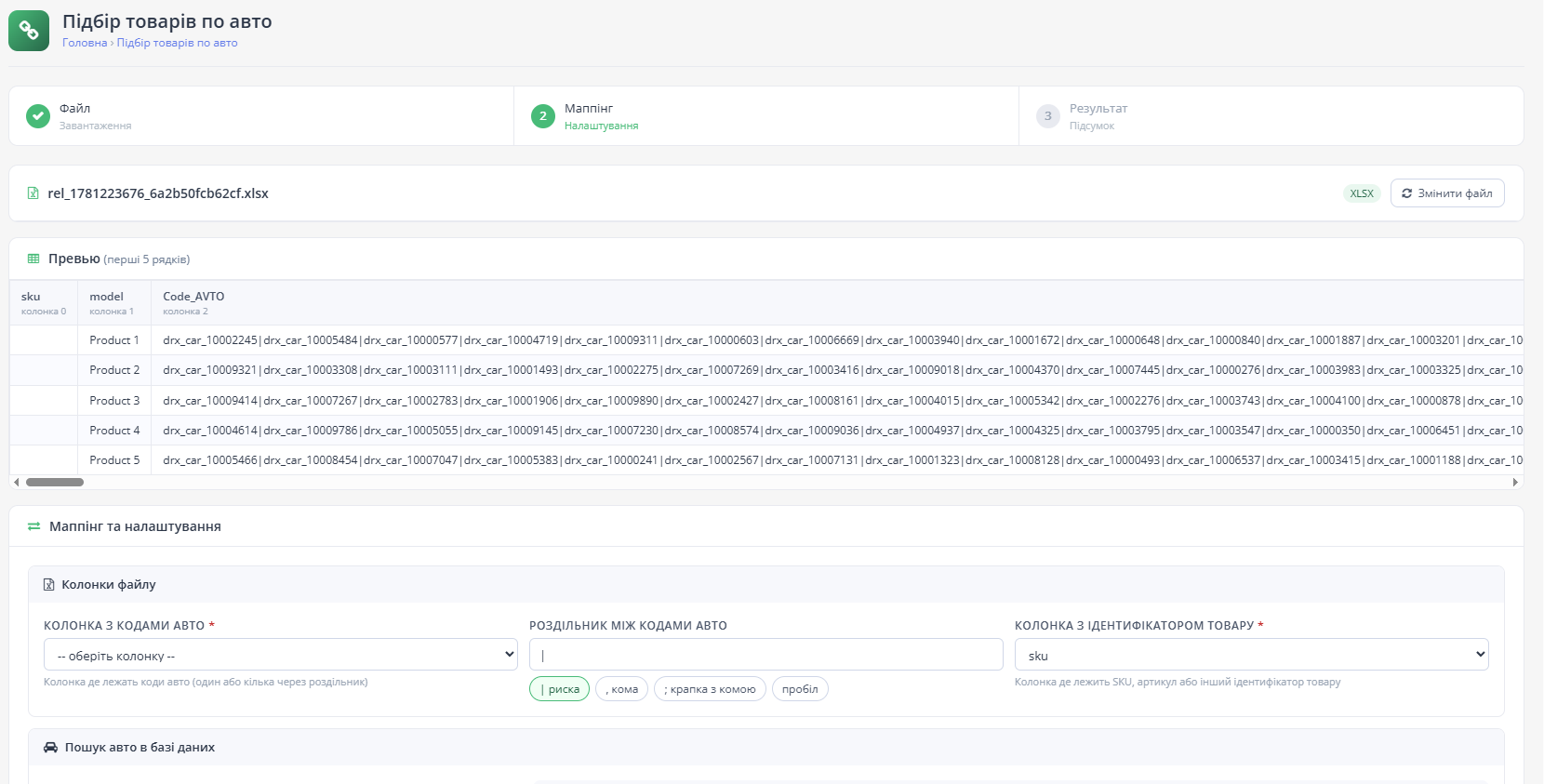Click the XLSX file type badge
The width and height of the screenshot is (1544, 784).
click(x=1362, y=193)
